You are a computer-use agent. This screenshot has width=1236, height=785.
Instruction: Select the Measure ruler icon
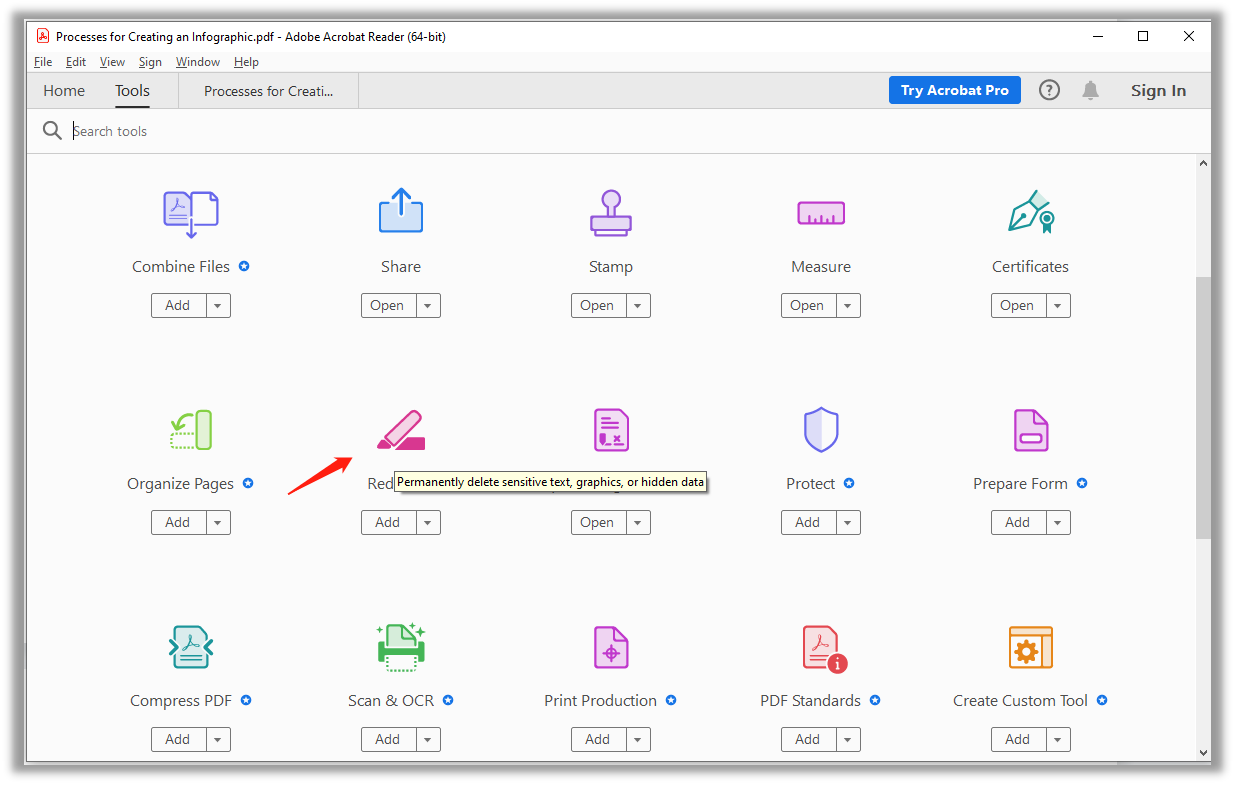point(821,213)
